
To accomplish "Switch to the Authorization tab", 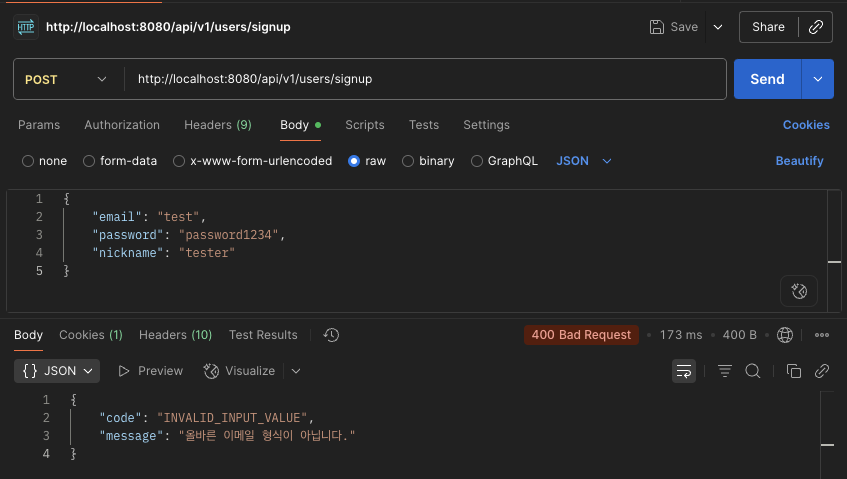I will (x=122, y=125).
